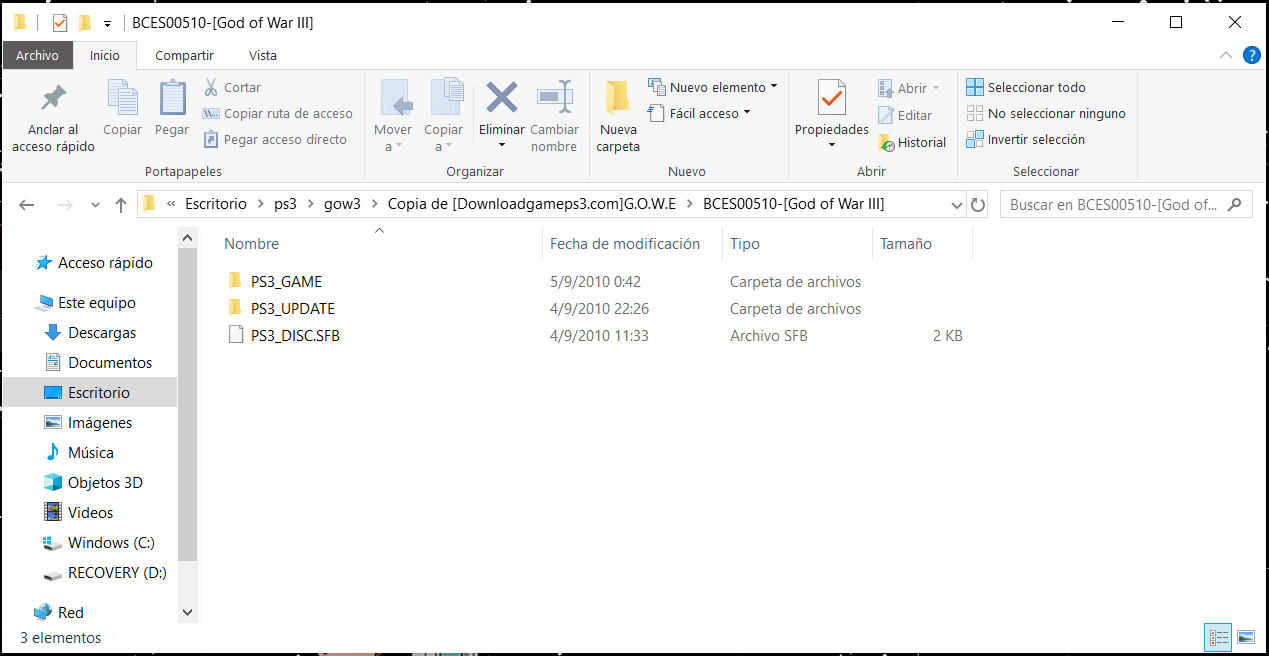This screenshot has height=656, width=1269.
Task: Switch to the Vista tab
Action: (263, 55)
